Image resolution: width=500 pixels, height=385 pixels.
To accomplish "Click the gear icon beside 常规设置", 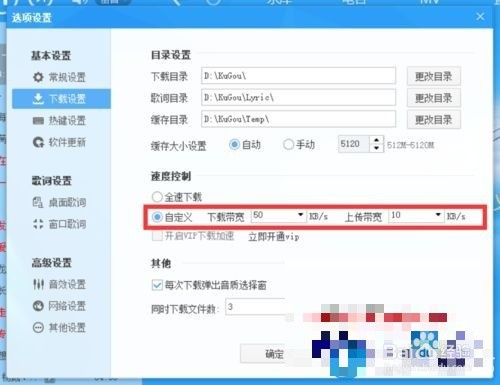I will [x=38, y=77].
